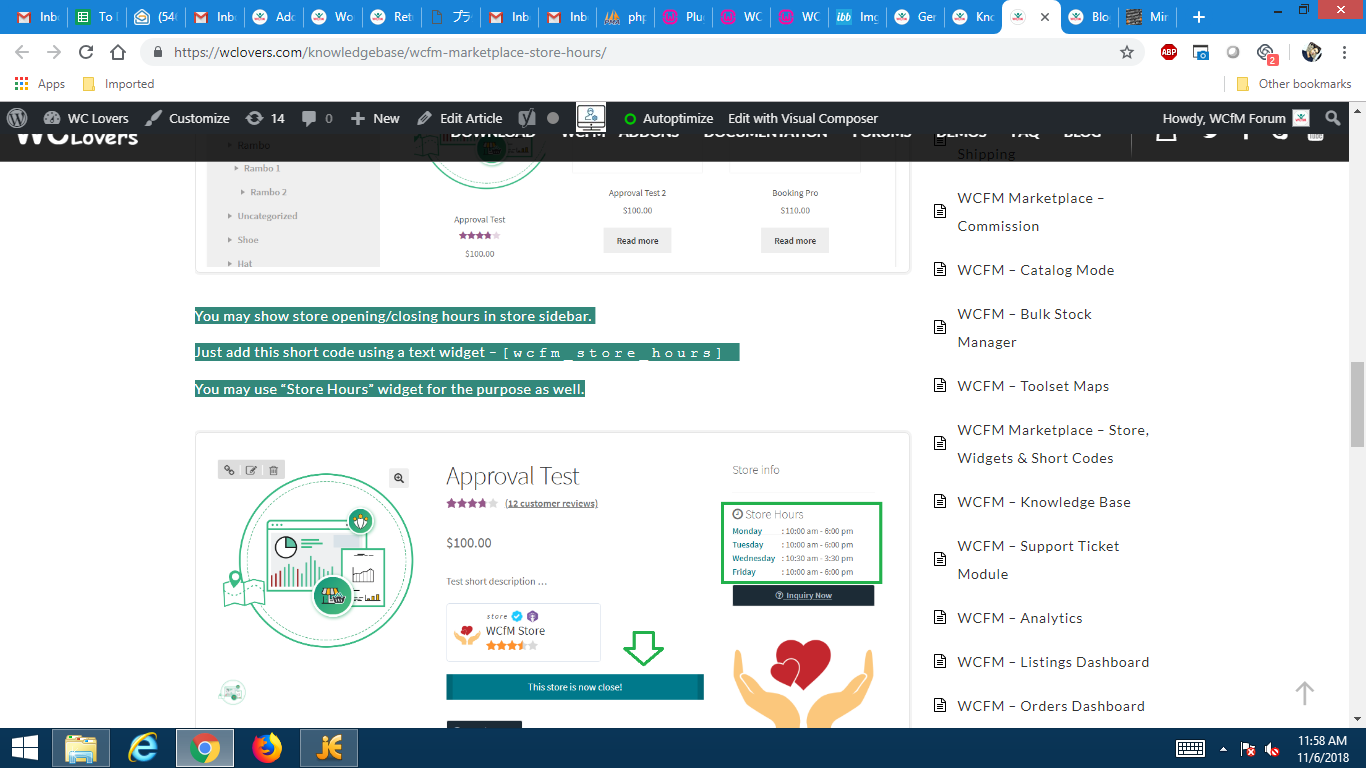Open Autoptimize in the admin bar
Viewport: 1366px width, 768px height.
coord(668,118)
